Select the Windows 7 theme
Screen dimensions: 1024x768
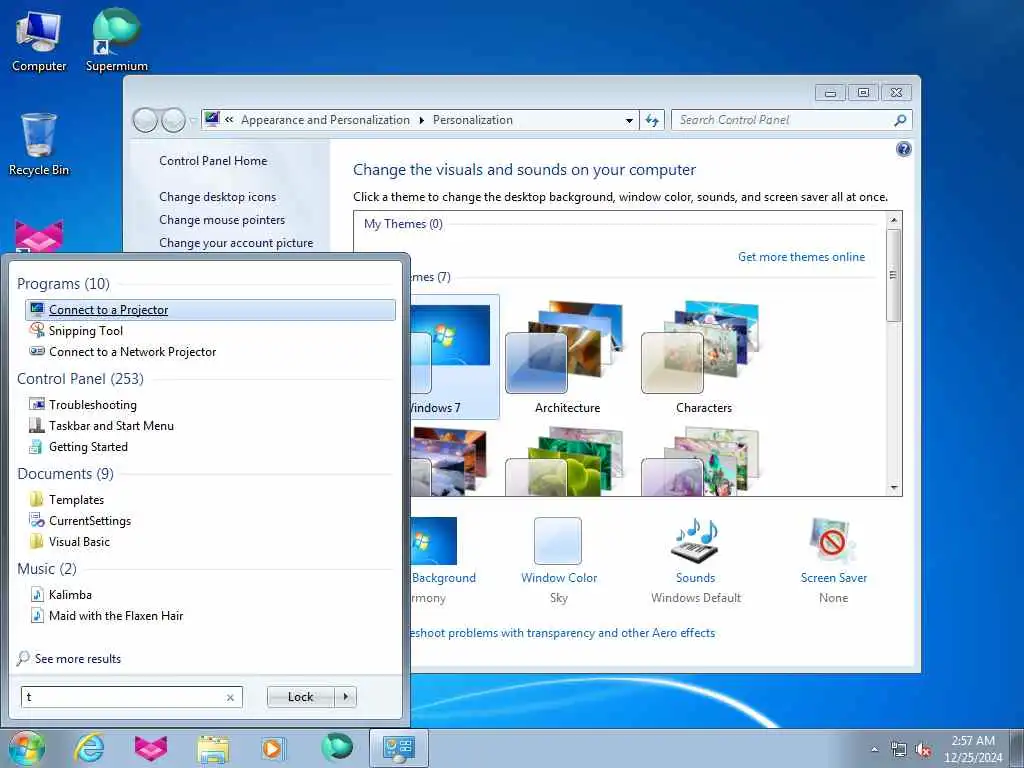click(454, 357)
